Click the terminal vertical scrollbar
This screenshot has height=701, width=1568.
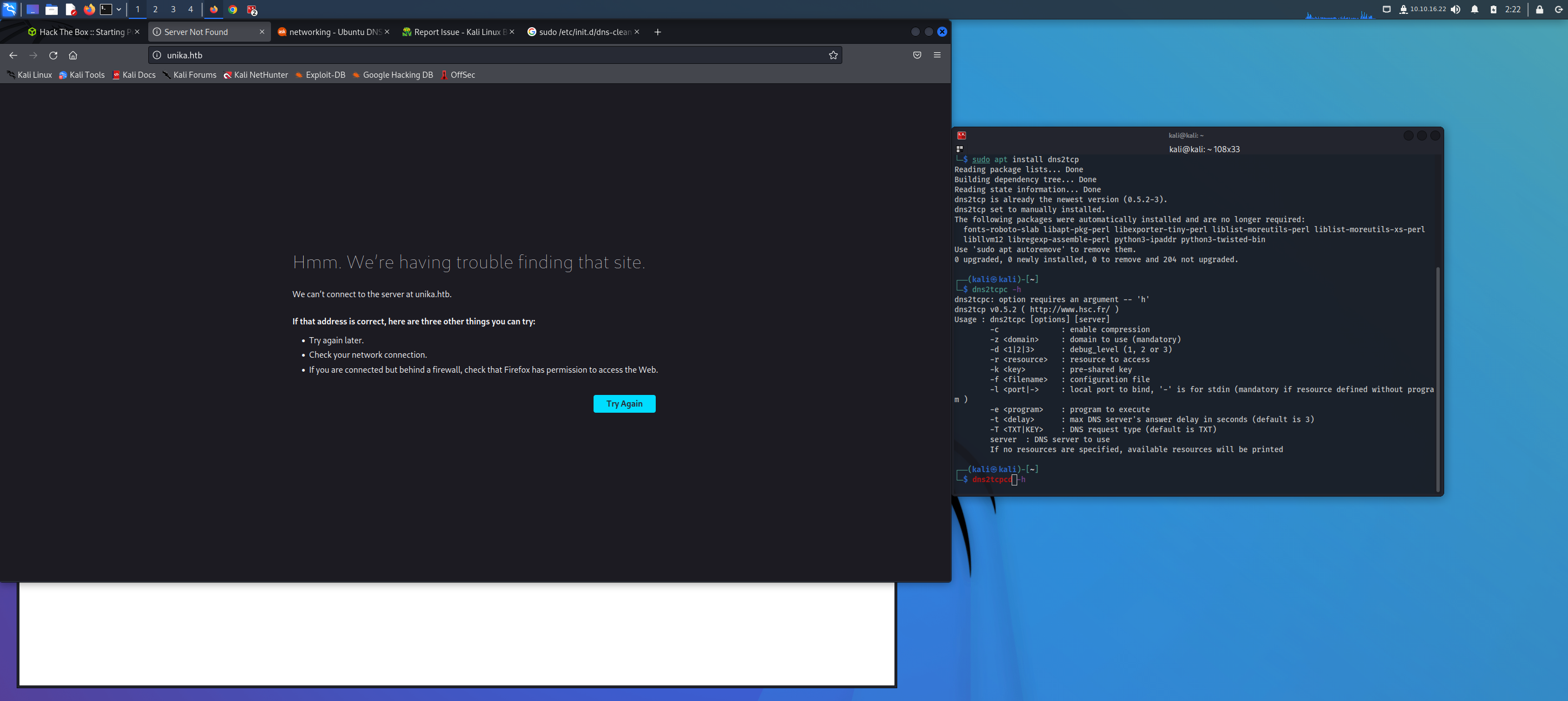pos(1437,378)
